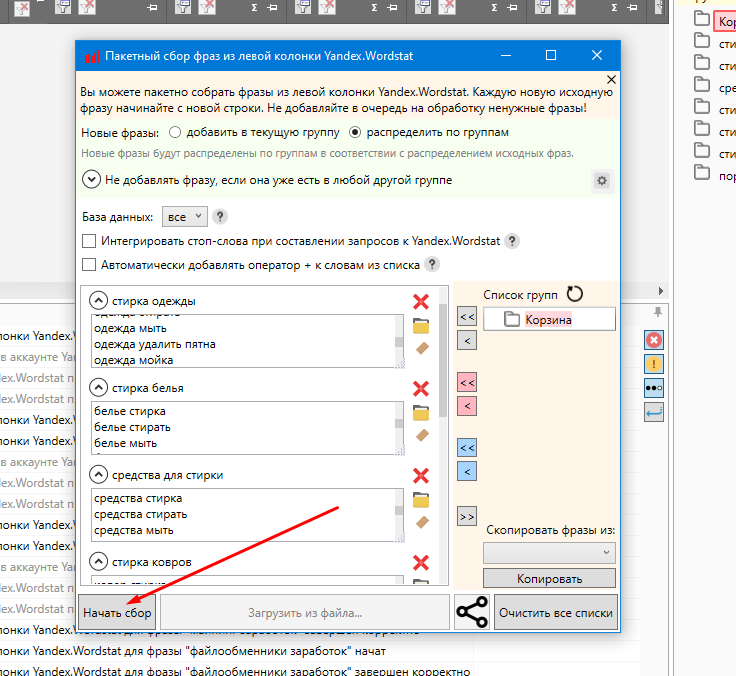Open folder icon of «средства для стирки» group
The width and height of the screenshot is (736, 676).
click(421, 500)
